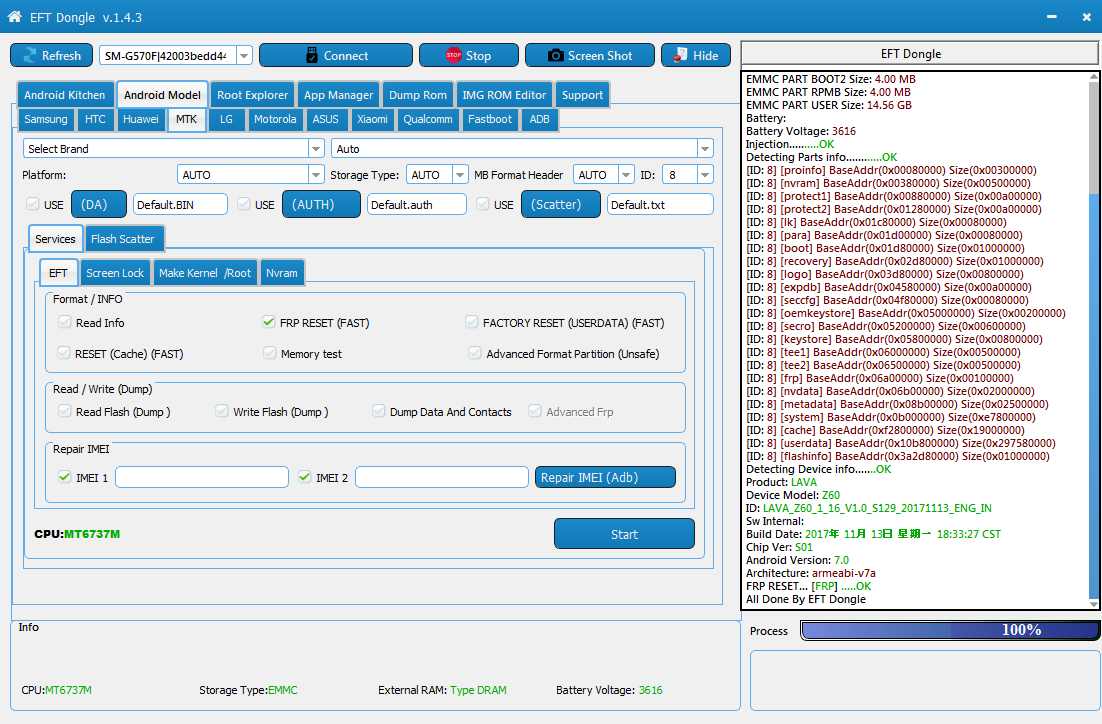Switch to the Qualcomm tab
This screenshot has width=1102, height=724.
(x=427, y=119)
